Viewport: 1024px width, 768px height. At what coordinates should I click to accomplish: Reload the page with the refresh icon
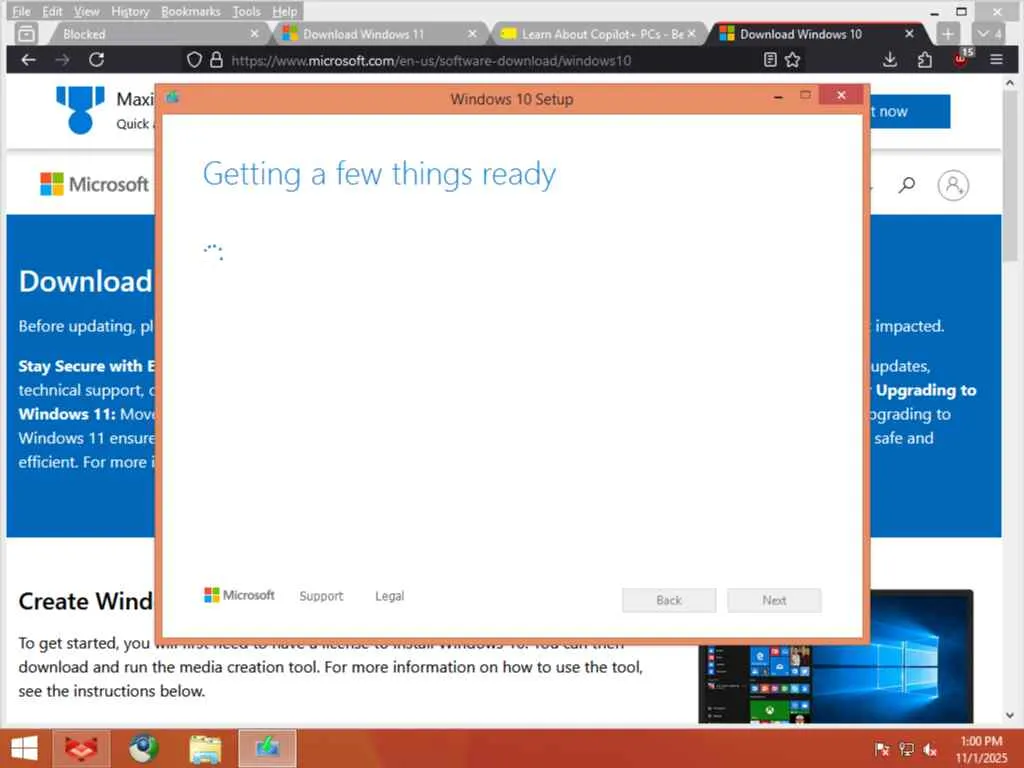point(97,60)
